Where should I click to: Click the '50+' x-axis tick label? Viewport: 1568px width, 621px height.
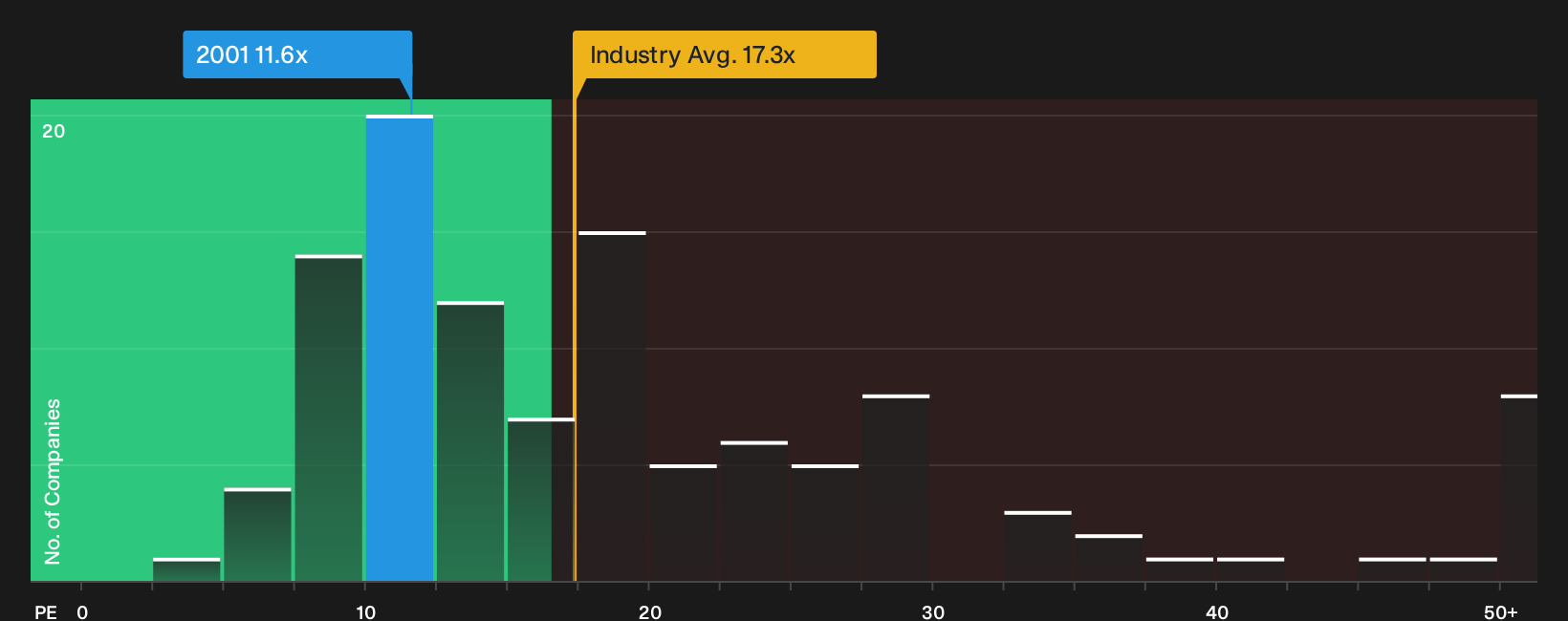[x=1501, y=611]
